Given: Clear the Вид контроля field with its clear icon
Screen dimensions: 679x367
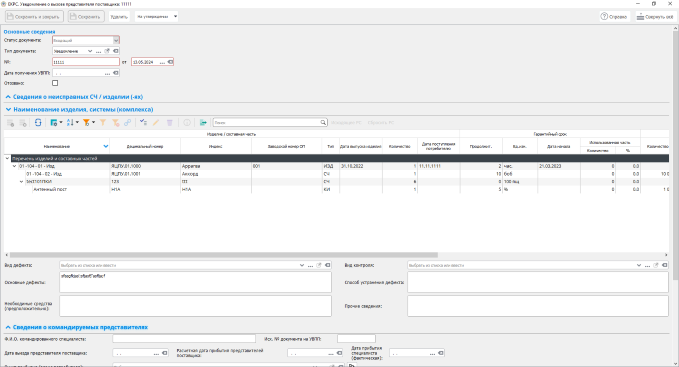Looking at the screenshot, I should 665,265.
